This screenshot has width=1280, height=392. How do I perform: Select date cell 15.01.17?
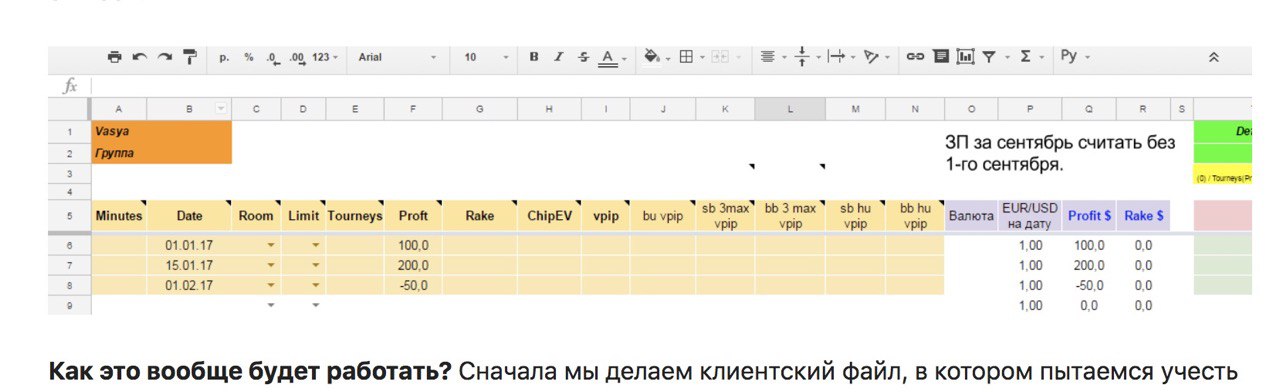tap(189, 265)
